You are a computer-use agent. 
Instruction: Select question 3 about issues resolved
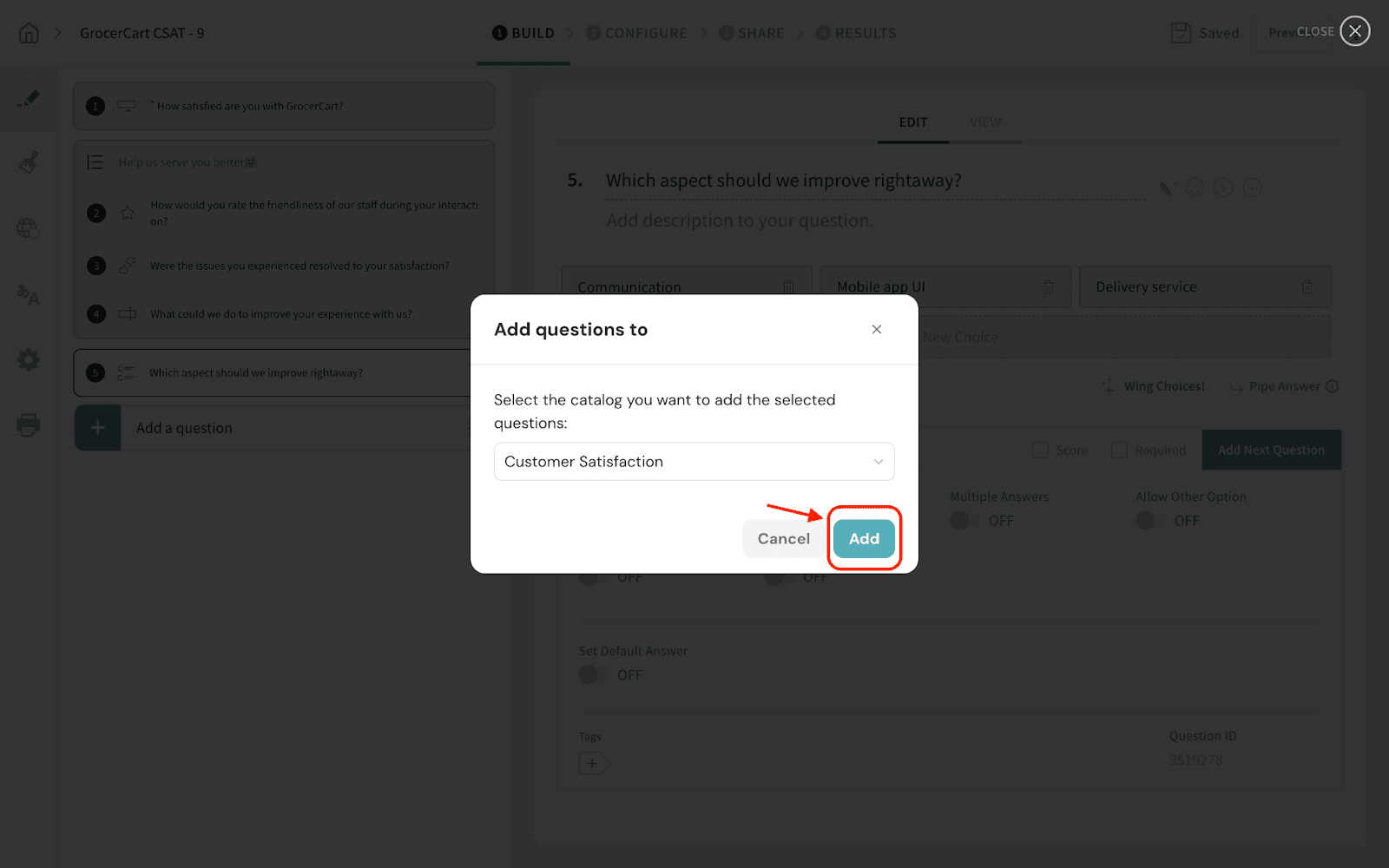[x=300, y=266]
